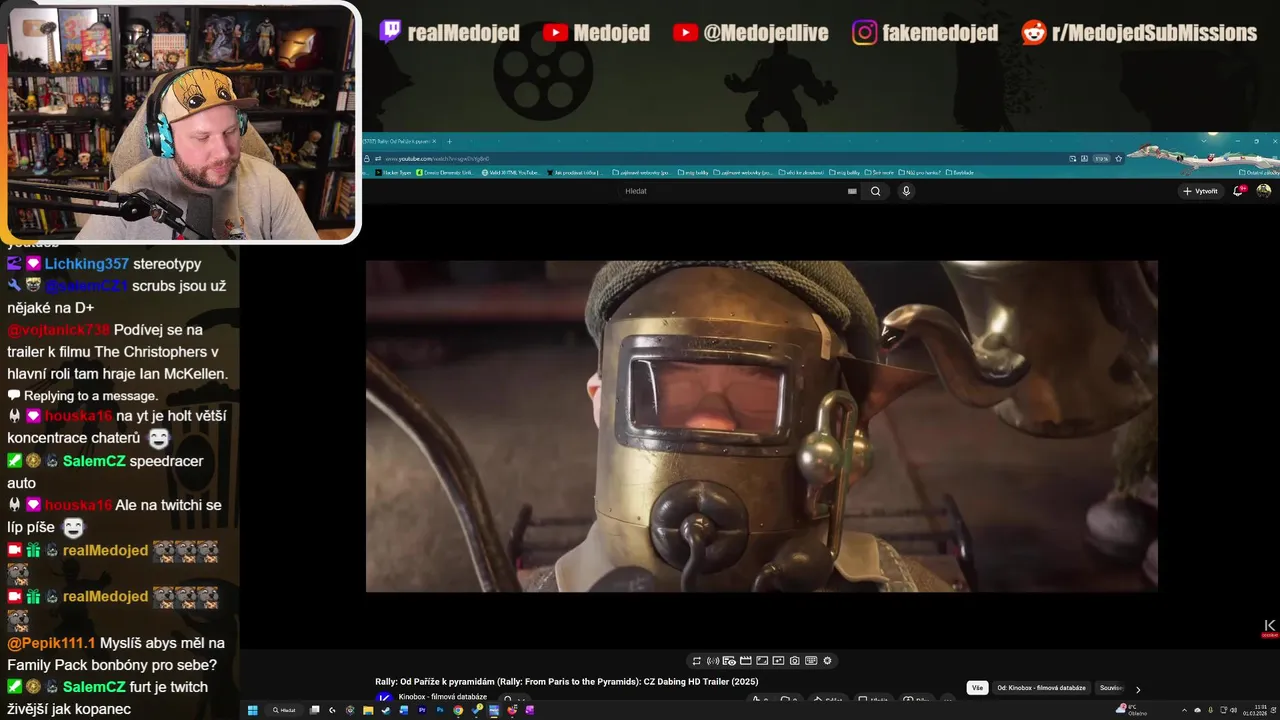Open enhancer settings gear icon
This screenshot has height=720, width=1280.
(827, 661)
